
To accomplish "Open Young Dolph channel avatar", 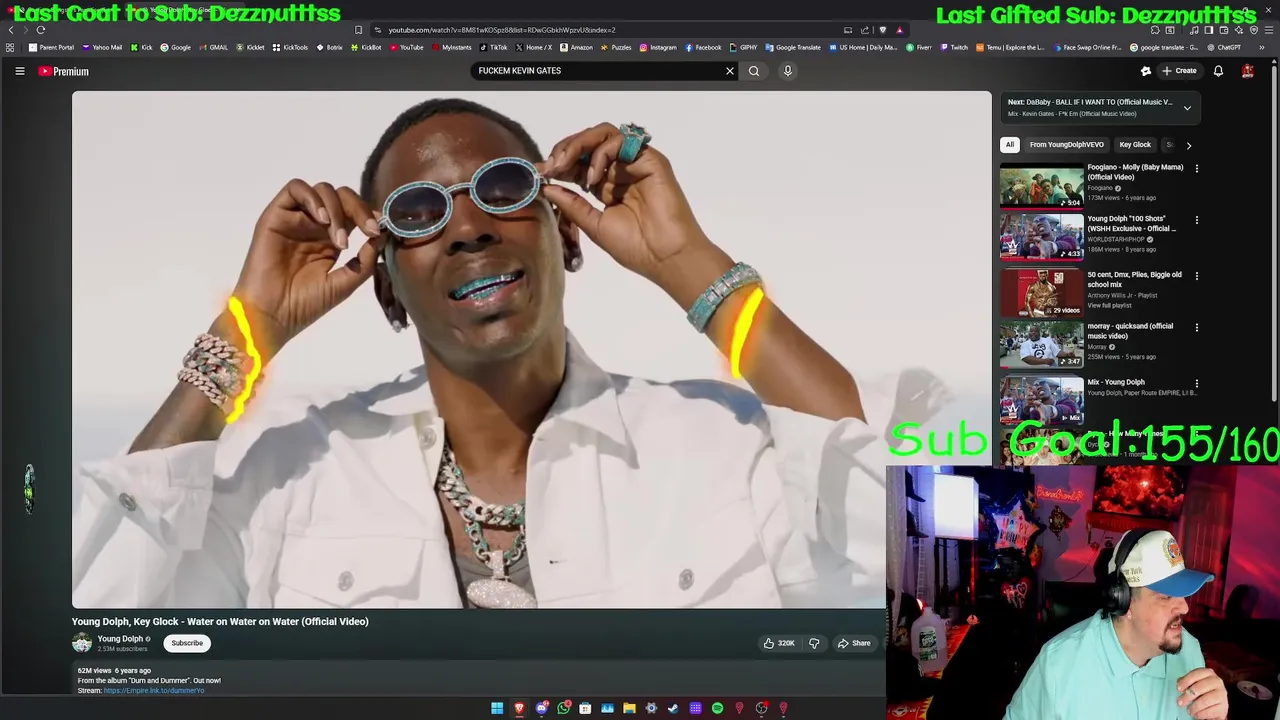I will click(82, 643).
